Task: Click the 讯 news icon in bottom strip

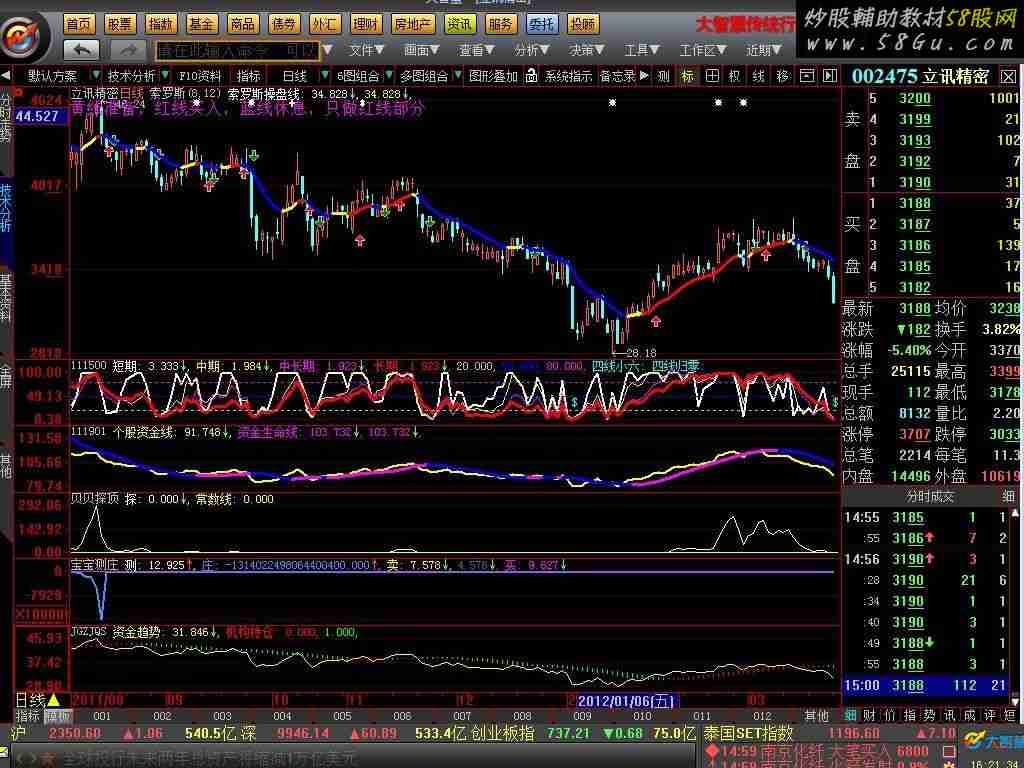Action: pos(950,716)
